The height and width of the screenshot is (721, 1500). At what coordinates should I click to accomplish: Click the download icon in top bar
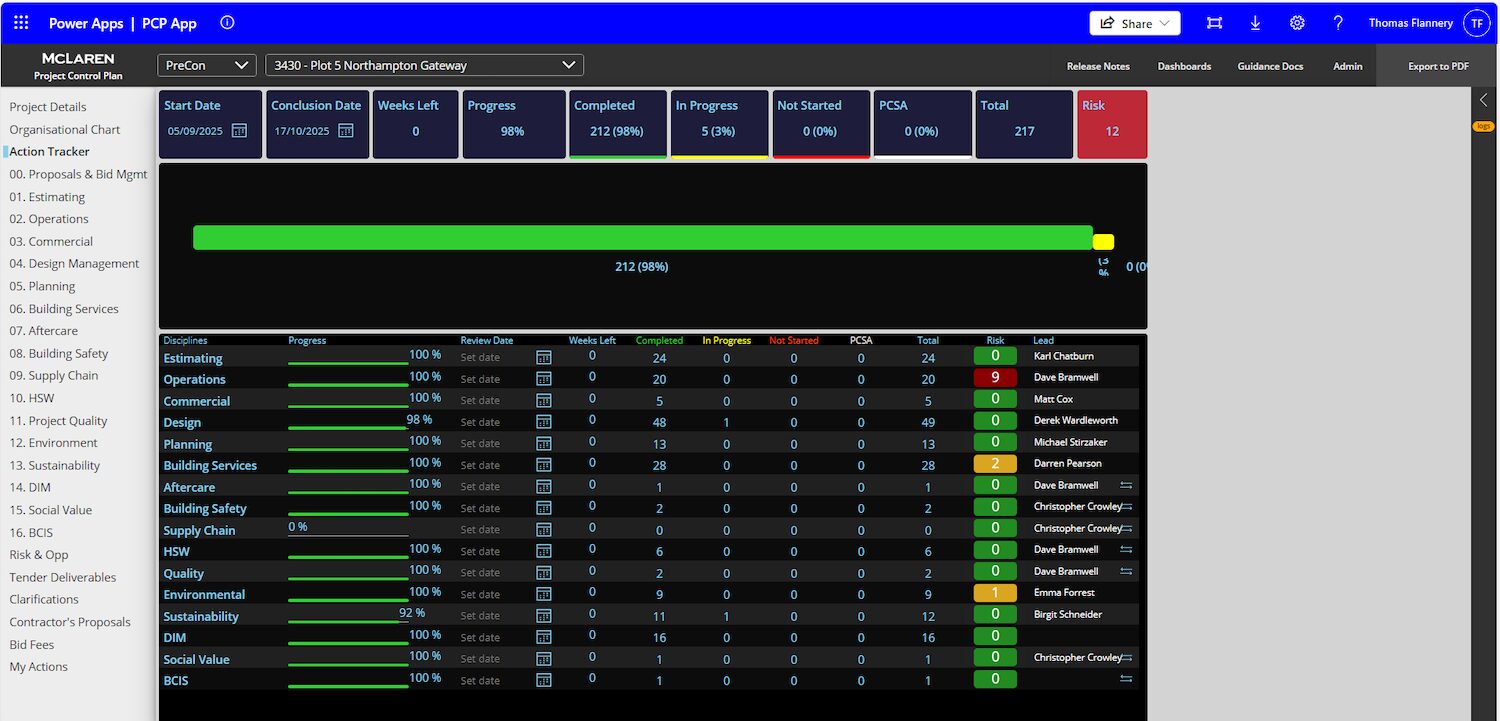click(x=1255, y=23)
